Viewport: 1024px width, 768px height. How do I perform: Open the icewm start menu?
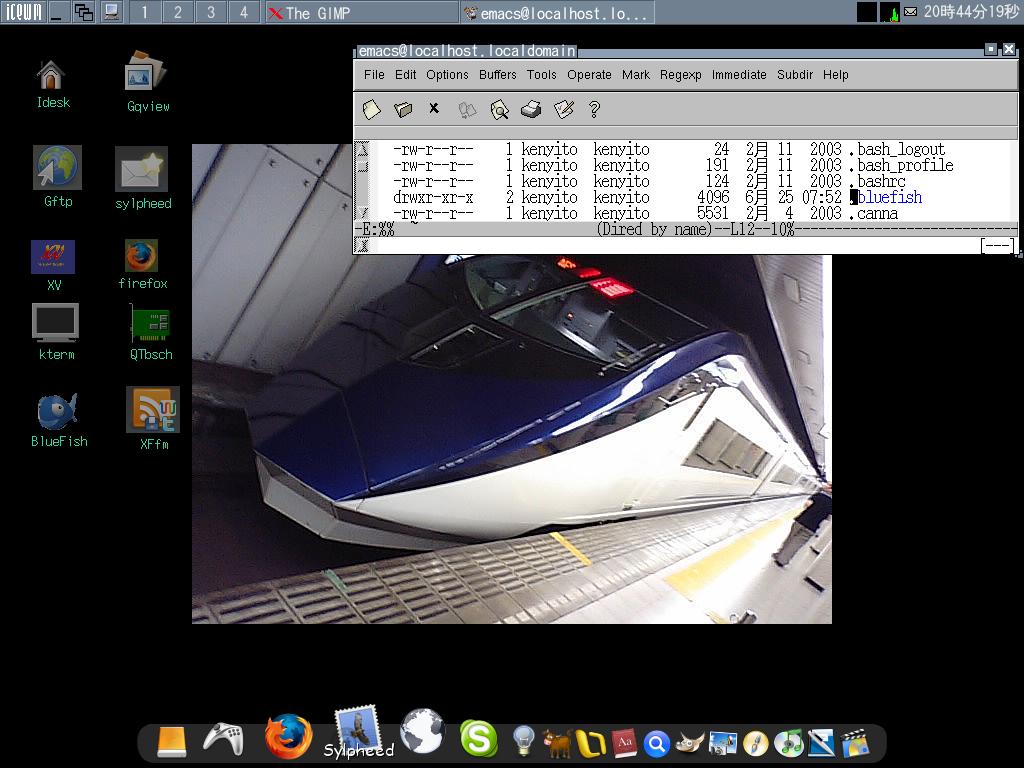click(23, 12)
